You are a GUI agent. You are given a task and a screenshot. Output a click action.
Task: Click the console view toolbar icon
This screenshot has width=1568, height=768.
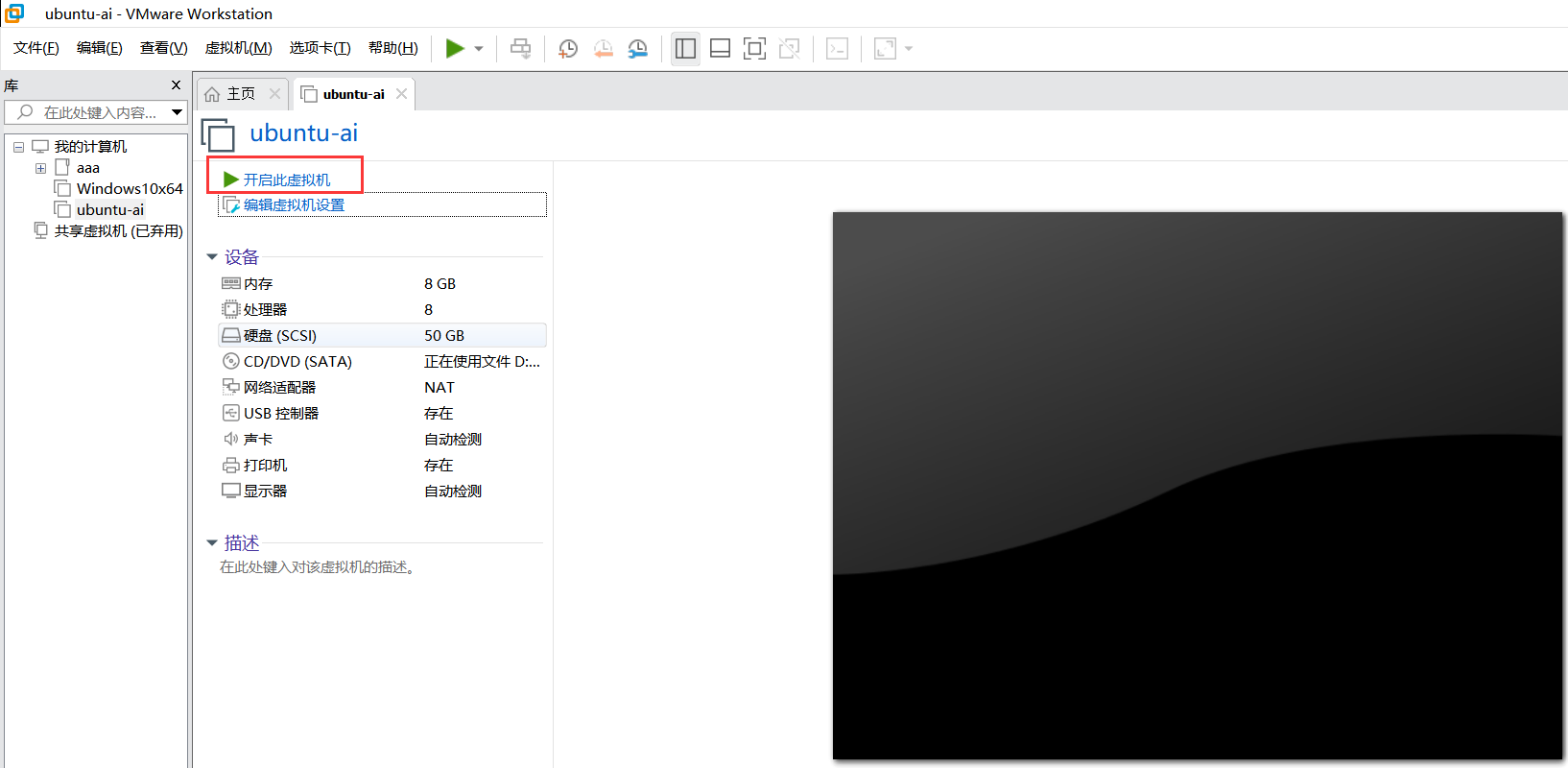837,48
